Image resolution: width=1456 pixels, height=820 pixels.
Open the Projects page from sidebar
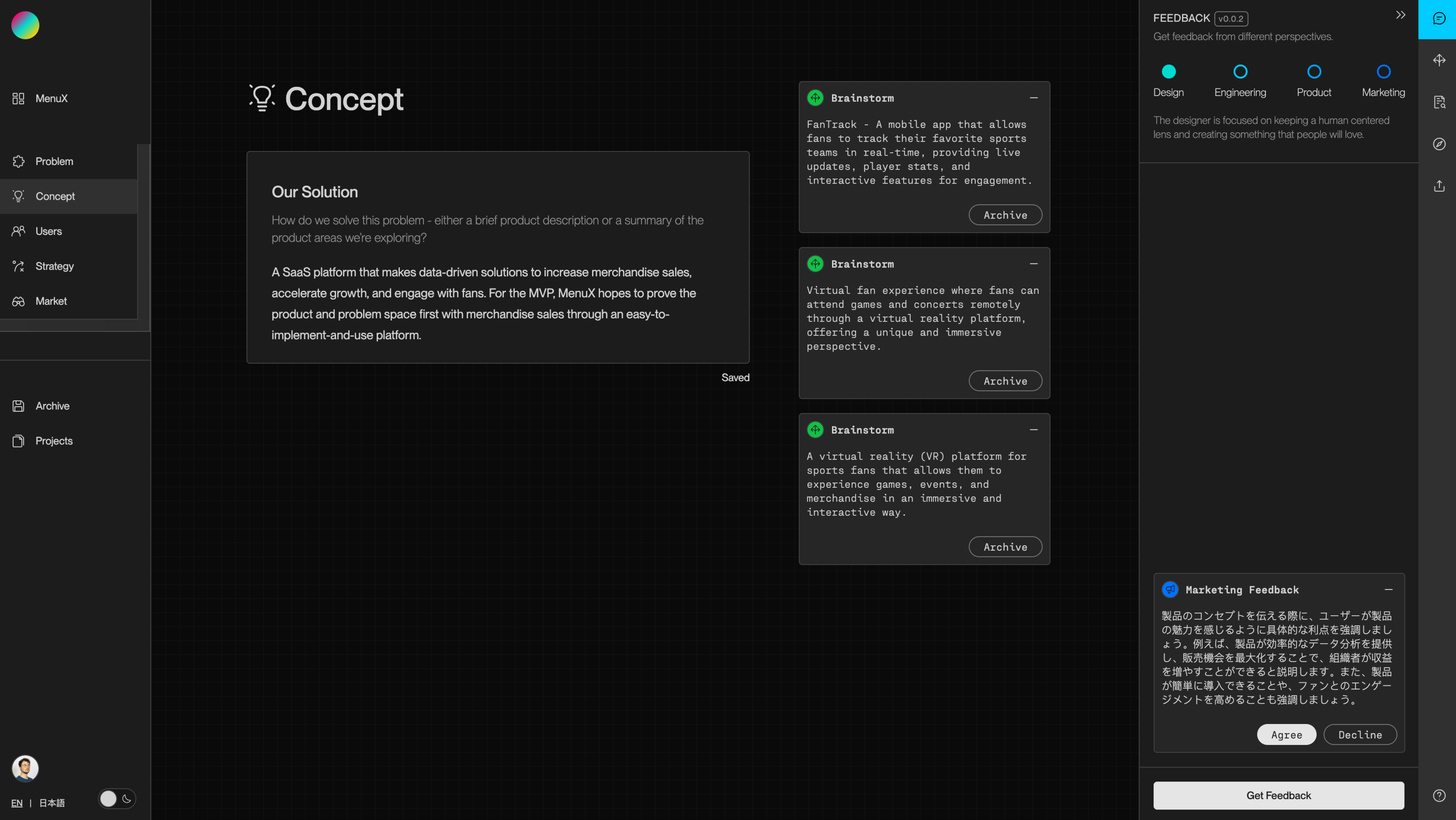54,441
